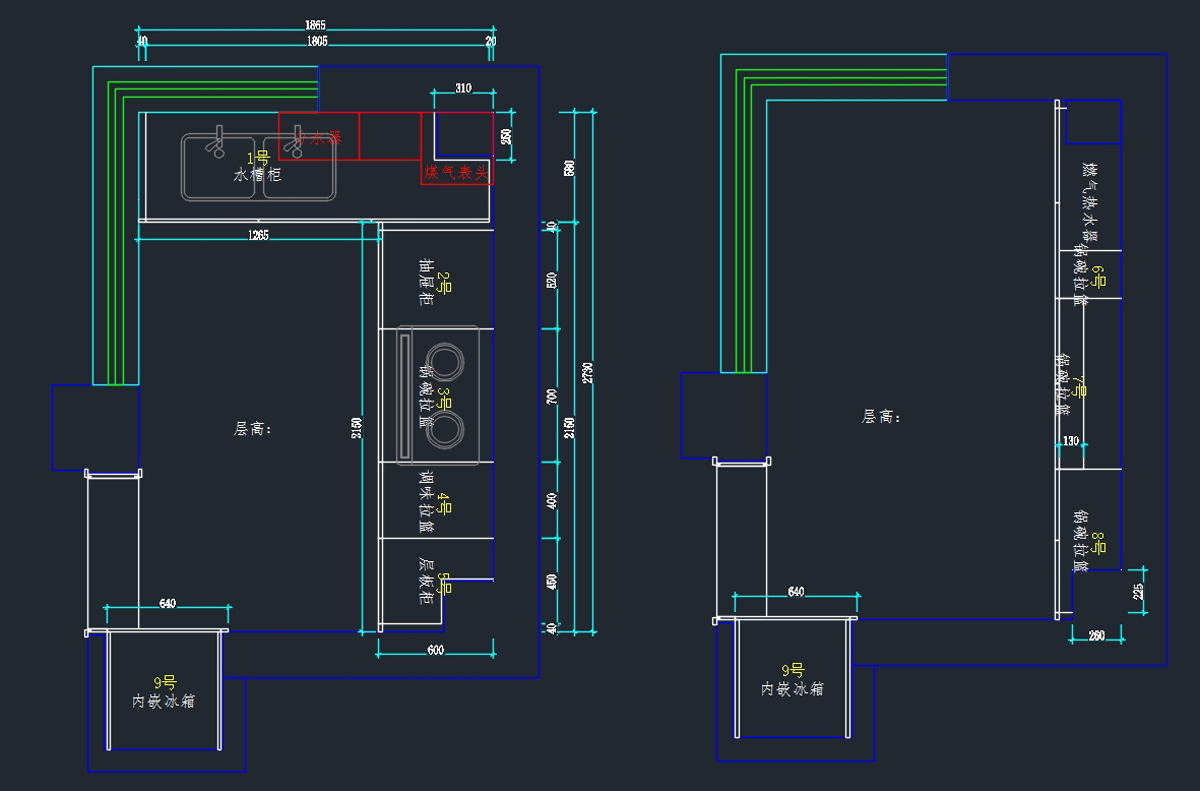Select the upper burner of the cooktop
Image resolution: width=1200 pixels, height=791 pixels.
[x=443, y=358]
